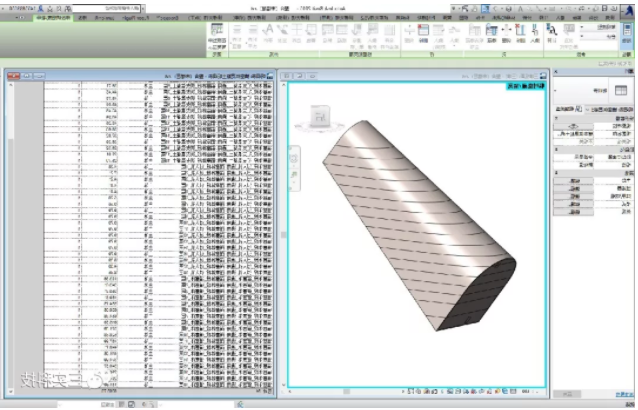The image size is (638, 410).
Task: Click the zoom tool on navigation bar
Action: [295, 176]
